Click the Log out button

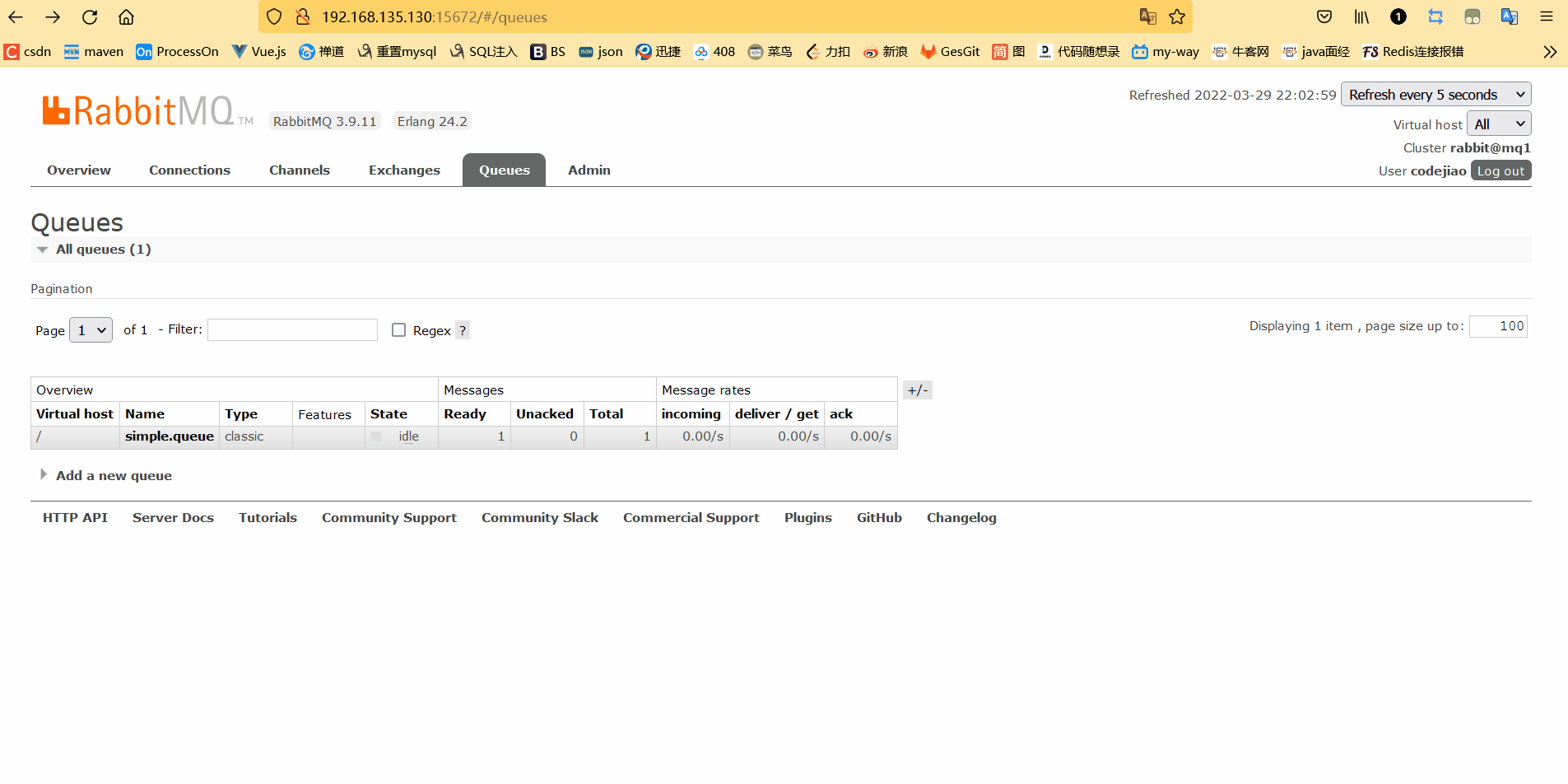[x=1501, y=170]
